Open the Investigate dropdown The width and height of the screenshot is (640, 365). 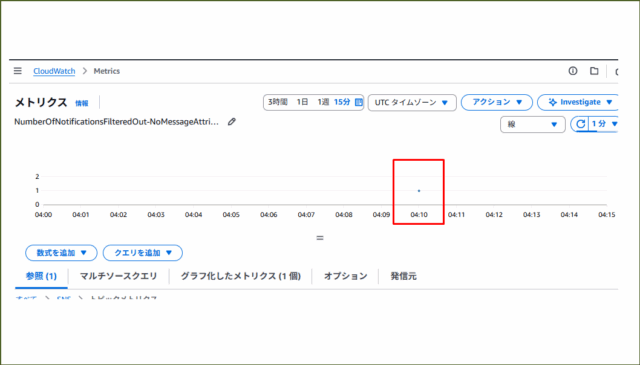[578, 102]
